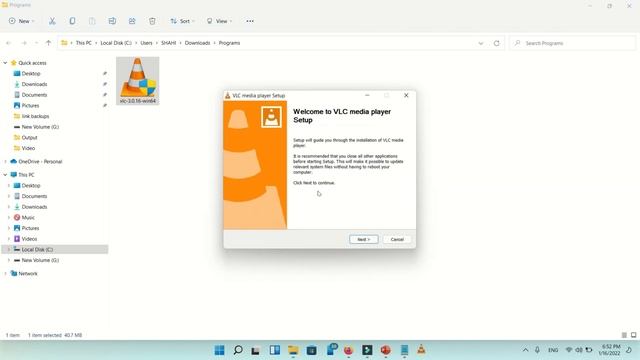Viewport: 640px width, 360px height.
Task: Click the ENG language indicator
Action: (553, 350)
